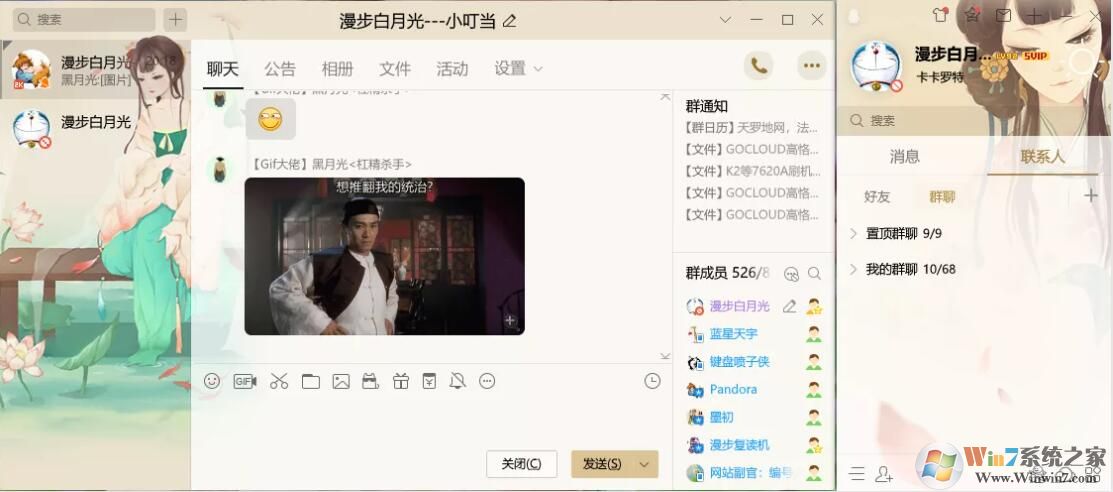Select the 好友 sub-tab
This screenshot has width=1113, height=492.
[x=877, y=197]
